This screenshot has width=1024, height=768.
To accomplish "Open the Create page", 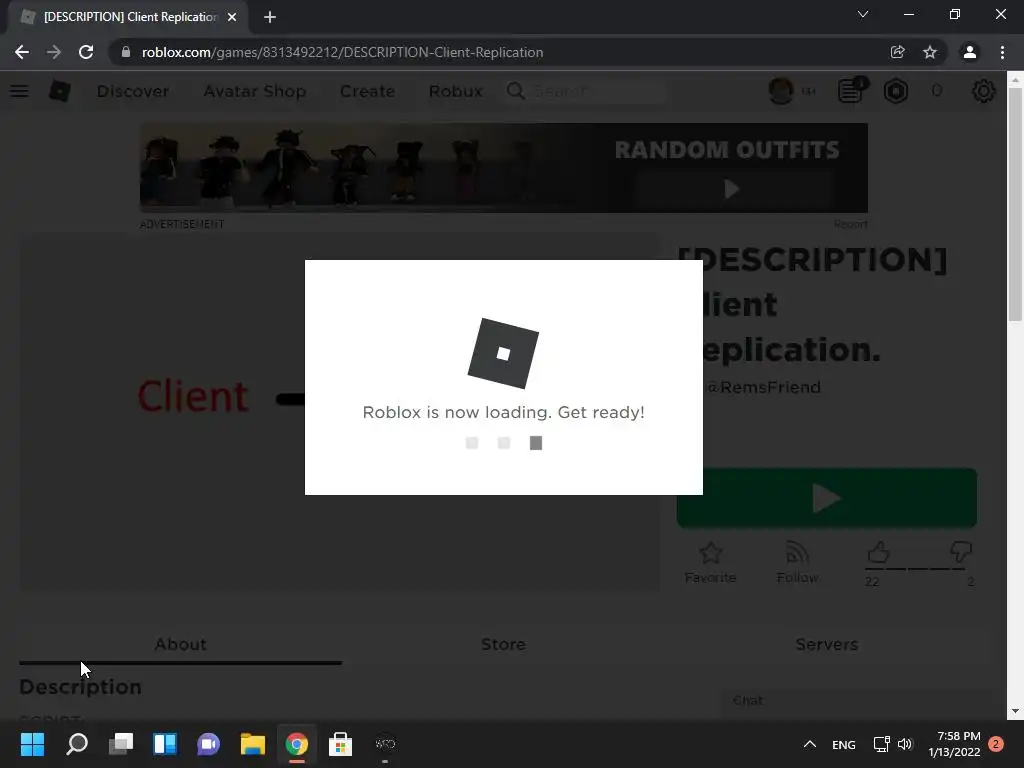I will click(x=367, y=91).
